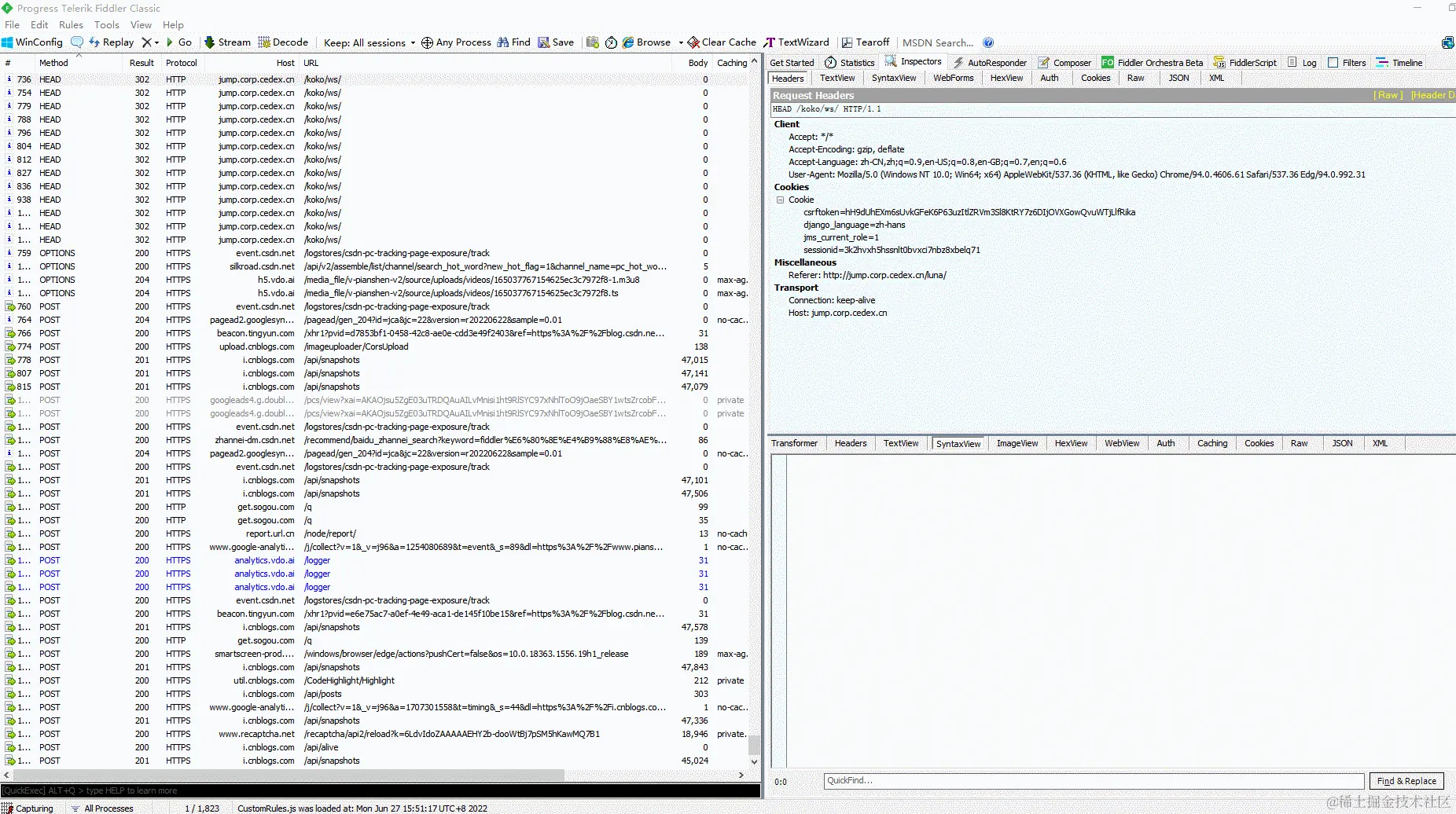Open the Composer tab
The height and width of the screenshot is (814, 1456).
click(1064, 63)
